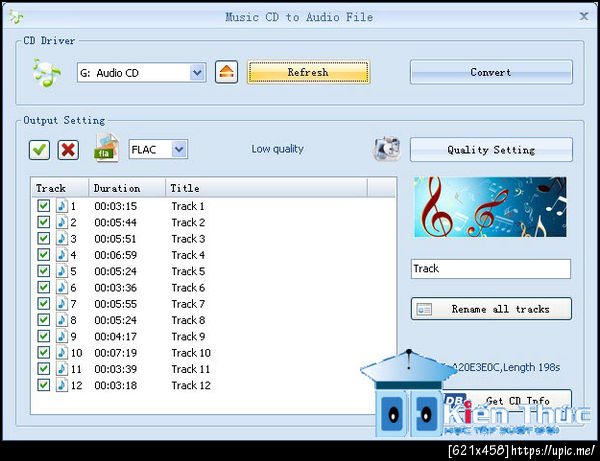Select the Track 4 title text
The width and height of the screenshot is (600, 461).
pos(188,255)
